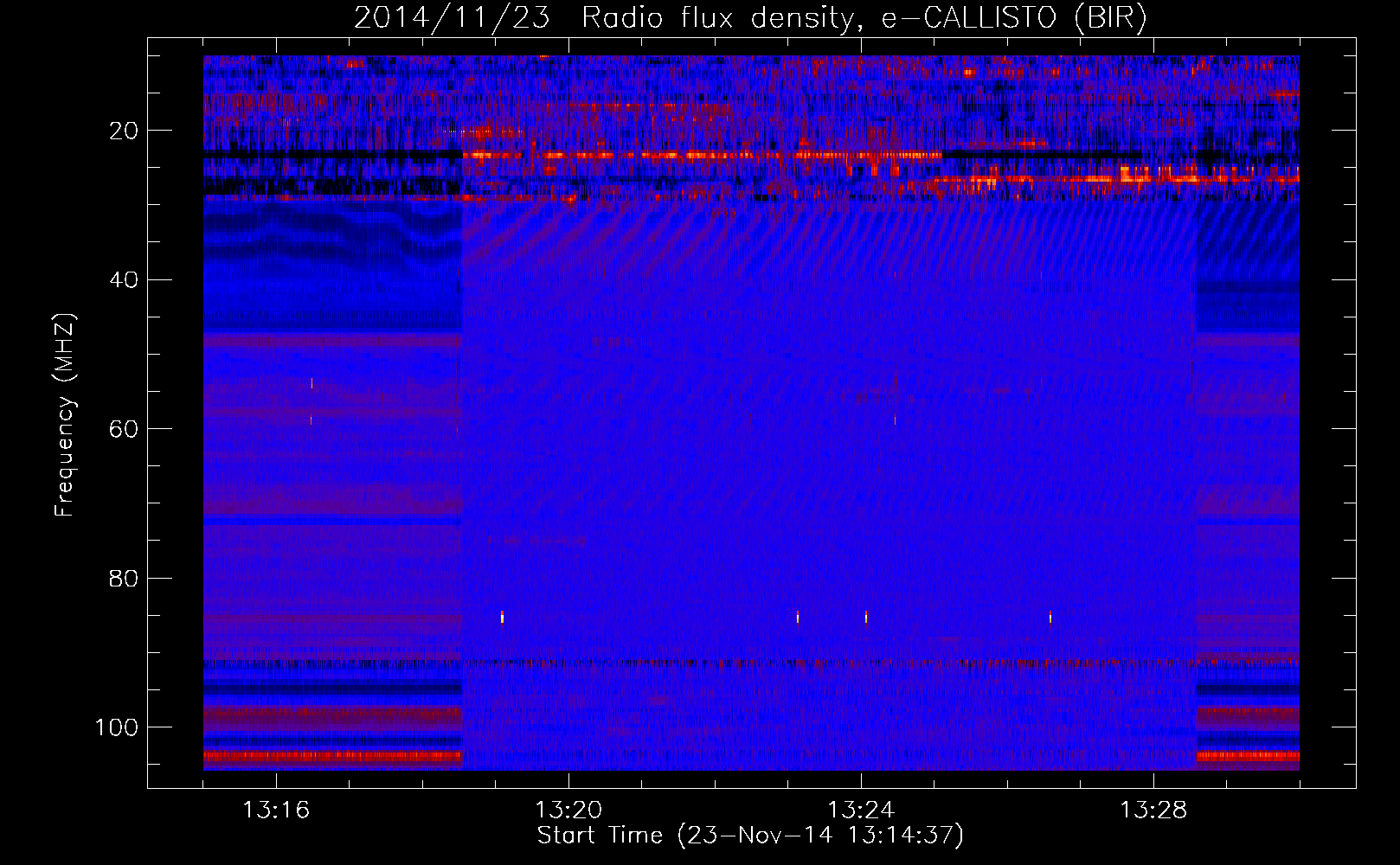Viewport: 1400px width, 865px height.
Task: Click the 'Frequency (MHZ)' y-axis label
Action: point(65,414)
